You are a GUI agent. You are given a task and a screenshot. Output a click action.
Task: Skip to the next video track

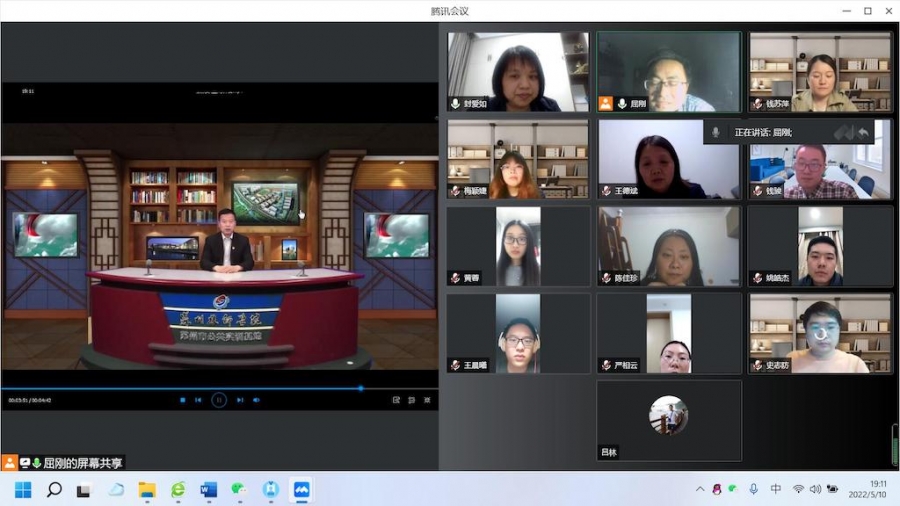tap(239, 400)
